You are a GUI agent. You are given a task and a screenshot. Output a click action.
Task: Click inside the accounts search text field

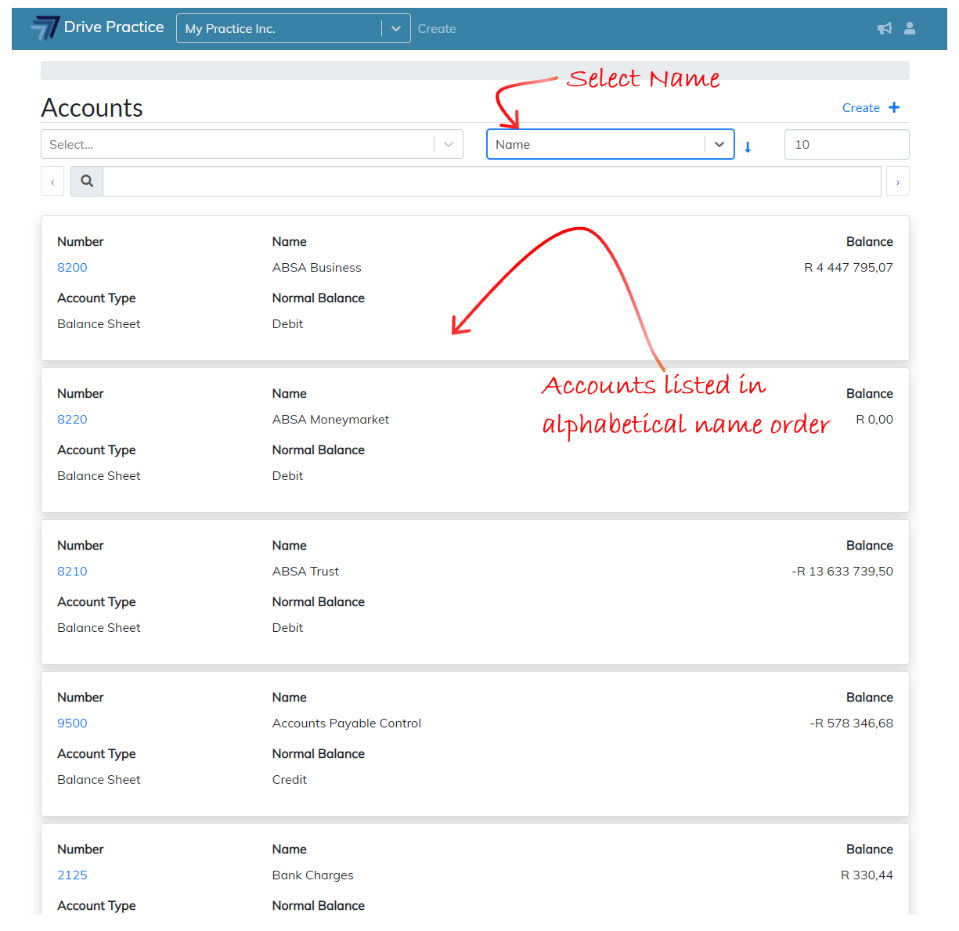coord(492,182)
